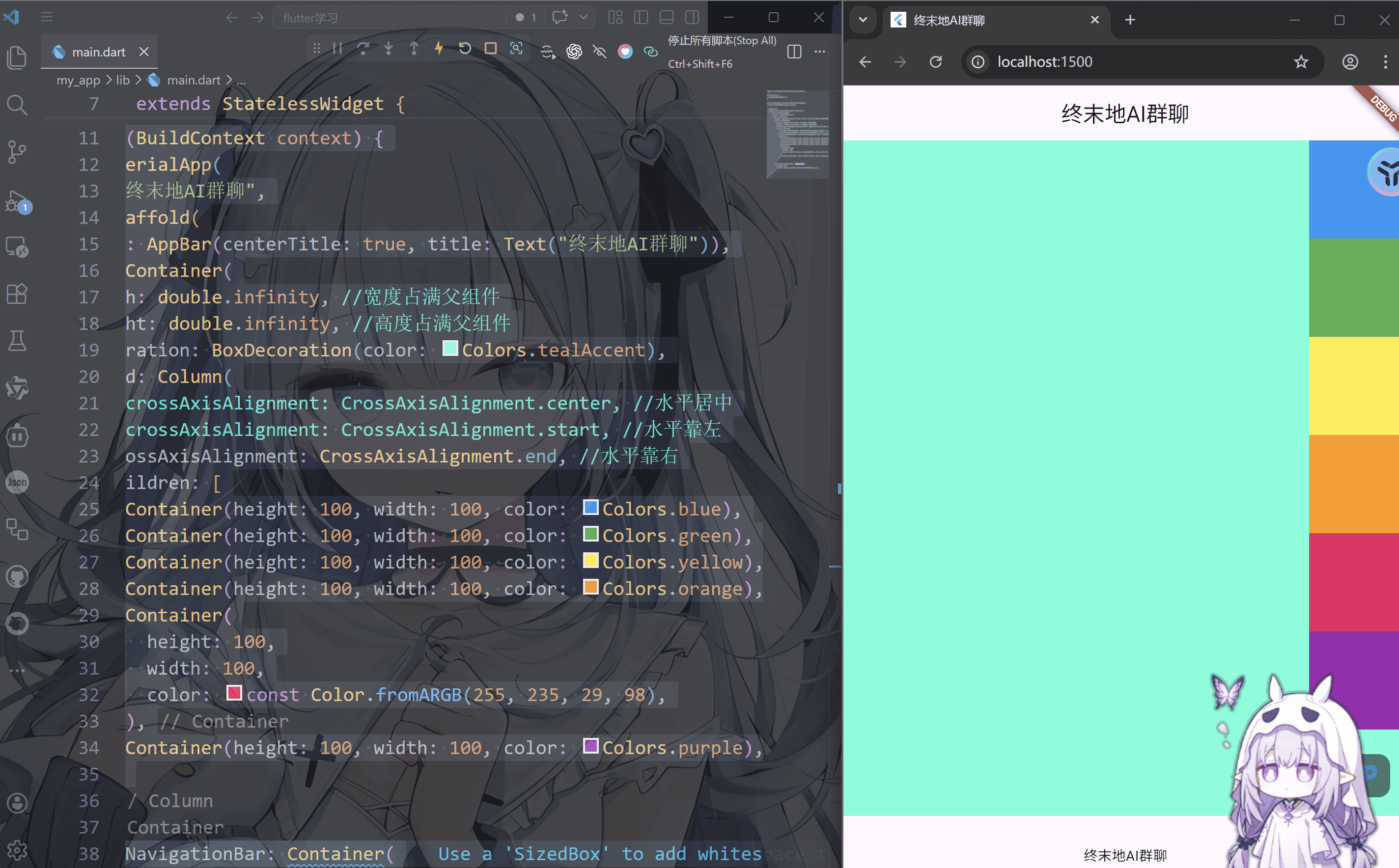
Task: Restart the debug session
Action: [x=465, y=49]
